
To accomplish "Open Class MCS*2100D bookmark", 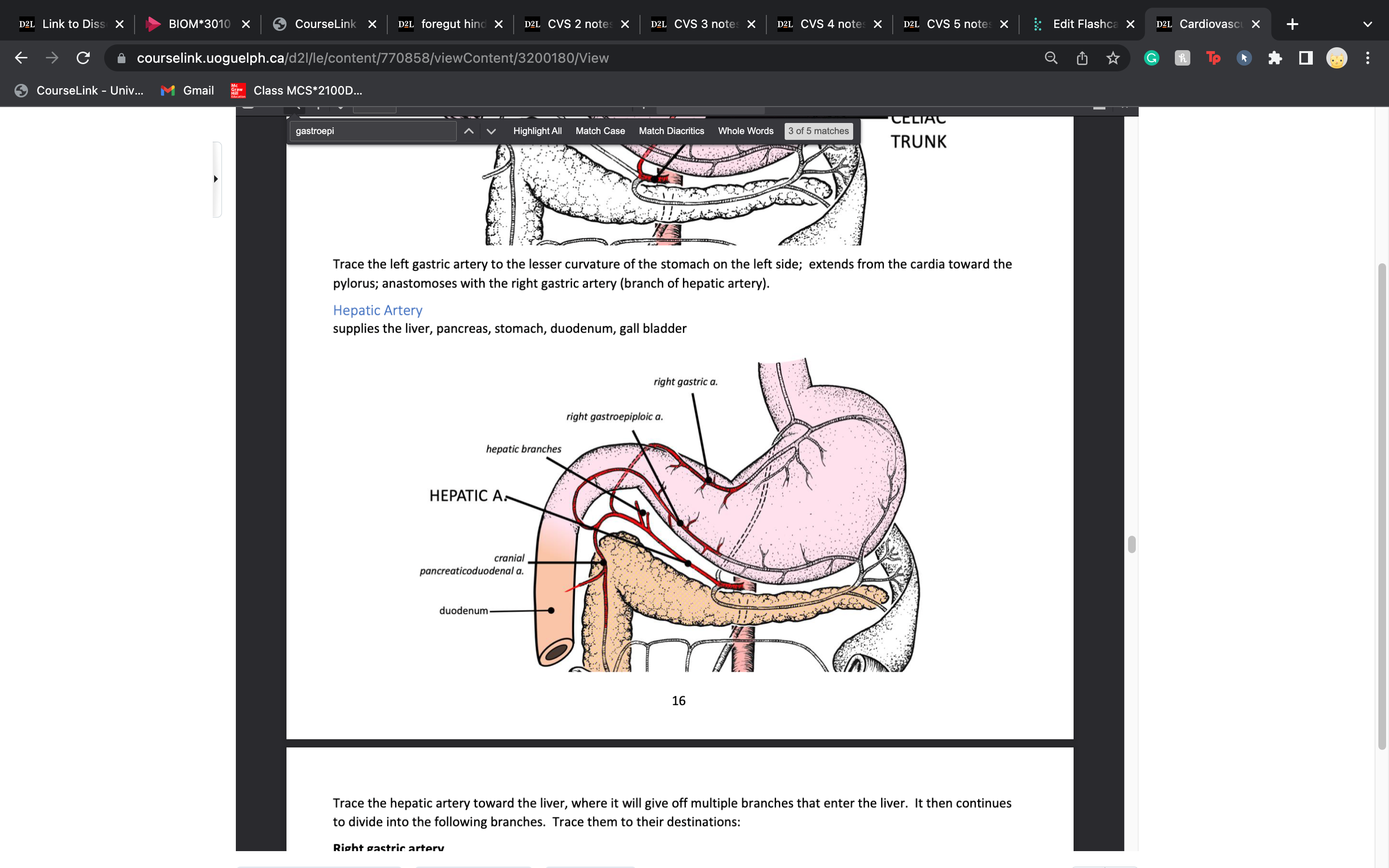I will (296, 91).
